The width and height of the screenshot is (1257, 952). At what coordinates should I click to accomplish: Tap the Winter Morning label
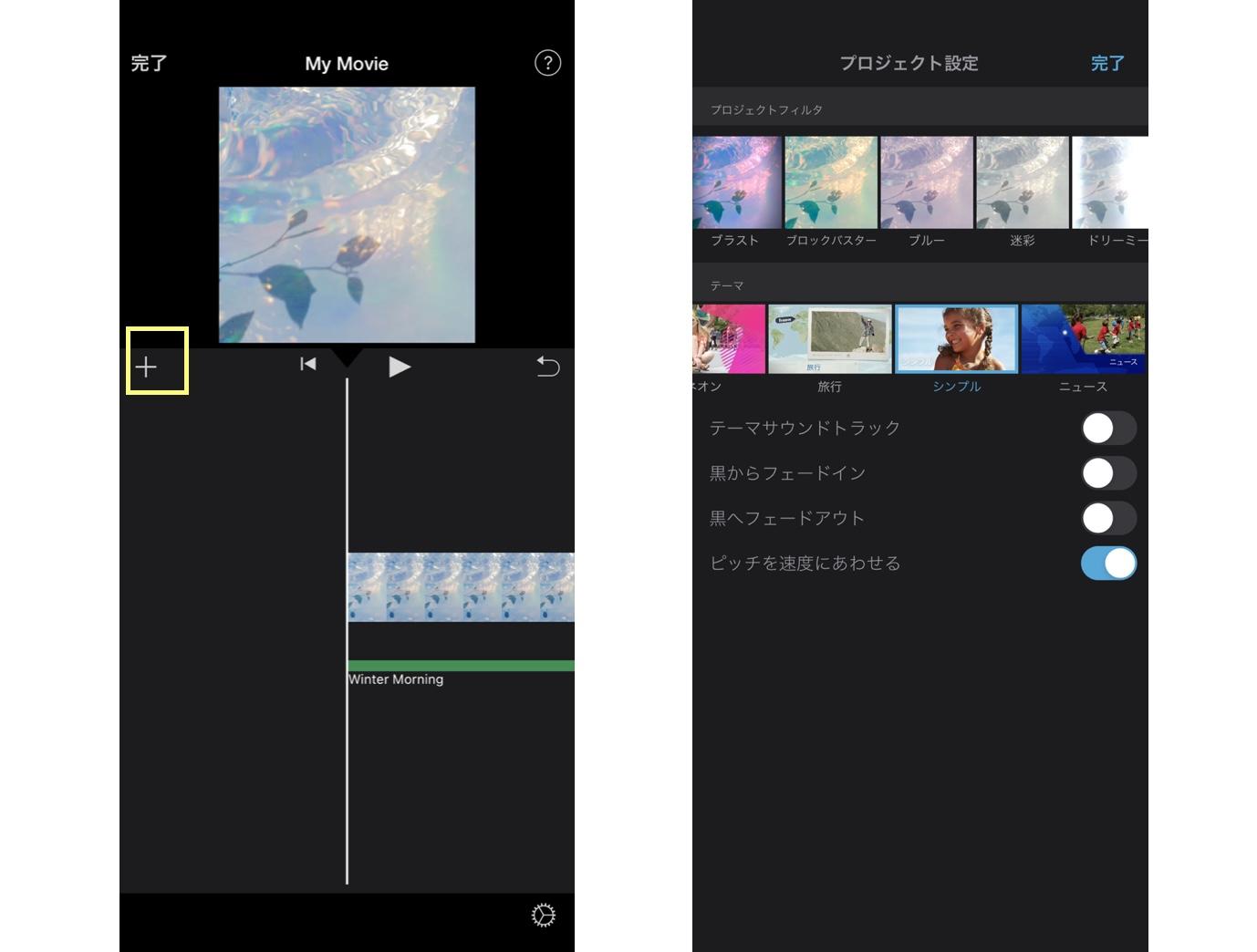[x=396, y=679]
